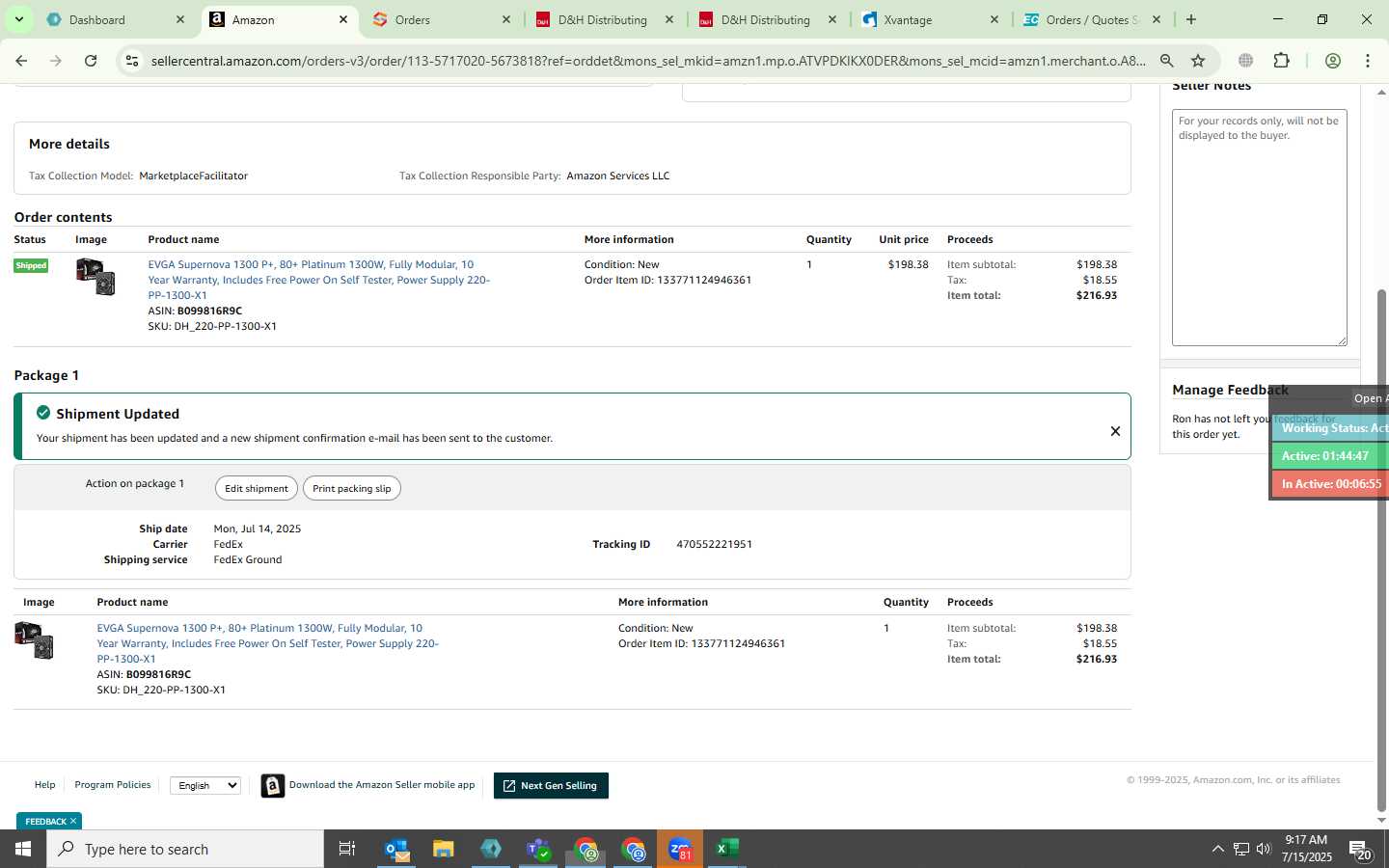Click the Shipped status badge

pyautogui.click(x=31, y=265)
